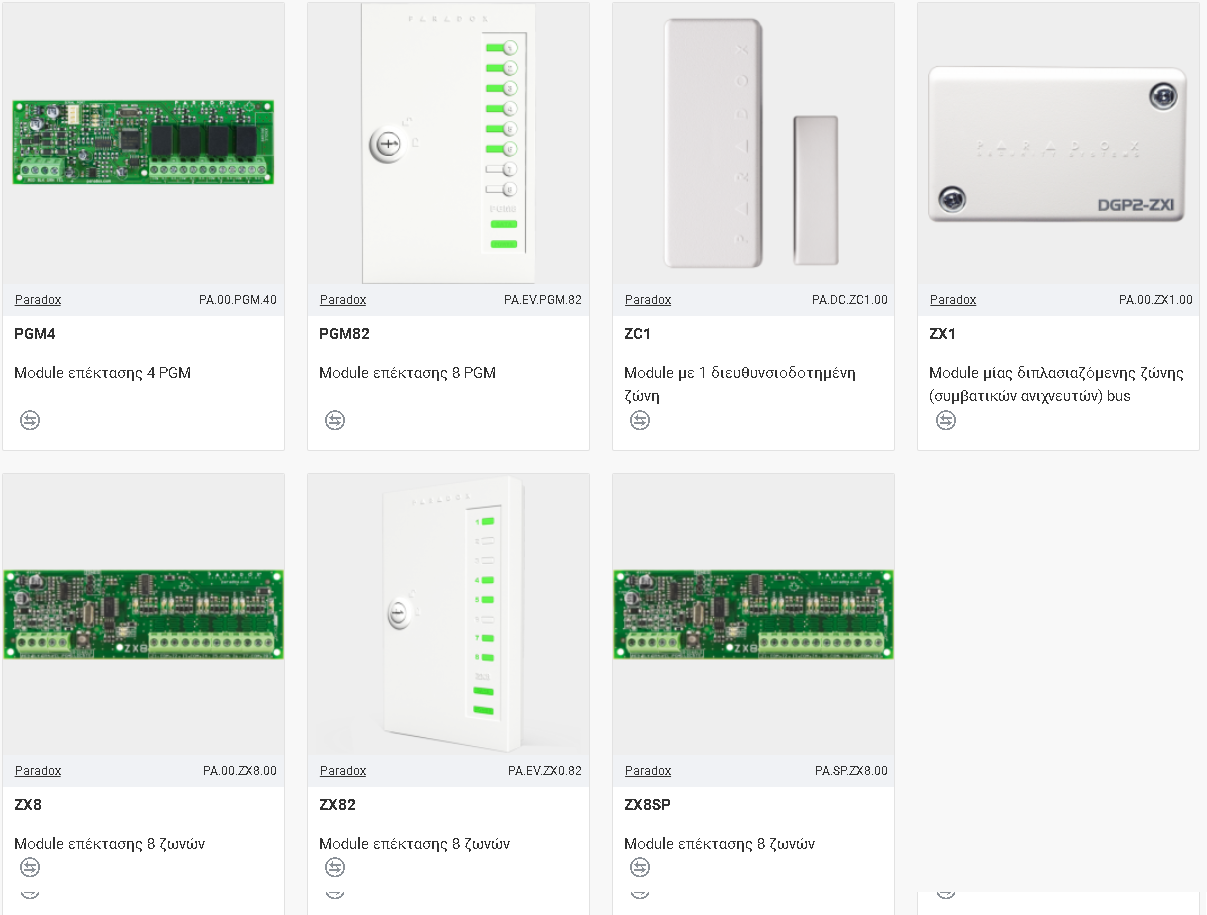Open the ZX8 product title
Image resolution: width=1207 pixels, height=915 pixels.
(x=28, y=805)
